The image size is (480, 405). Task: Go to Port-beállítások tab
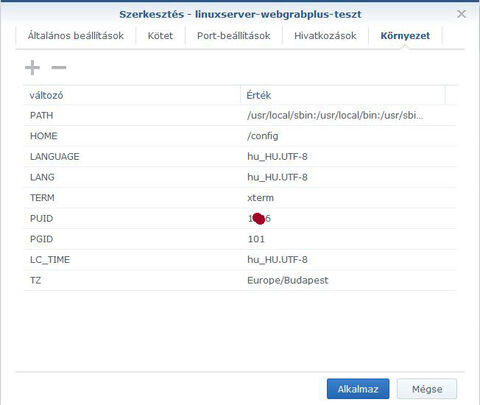point(234,36)
